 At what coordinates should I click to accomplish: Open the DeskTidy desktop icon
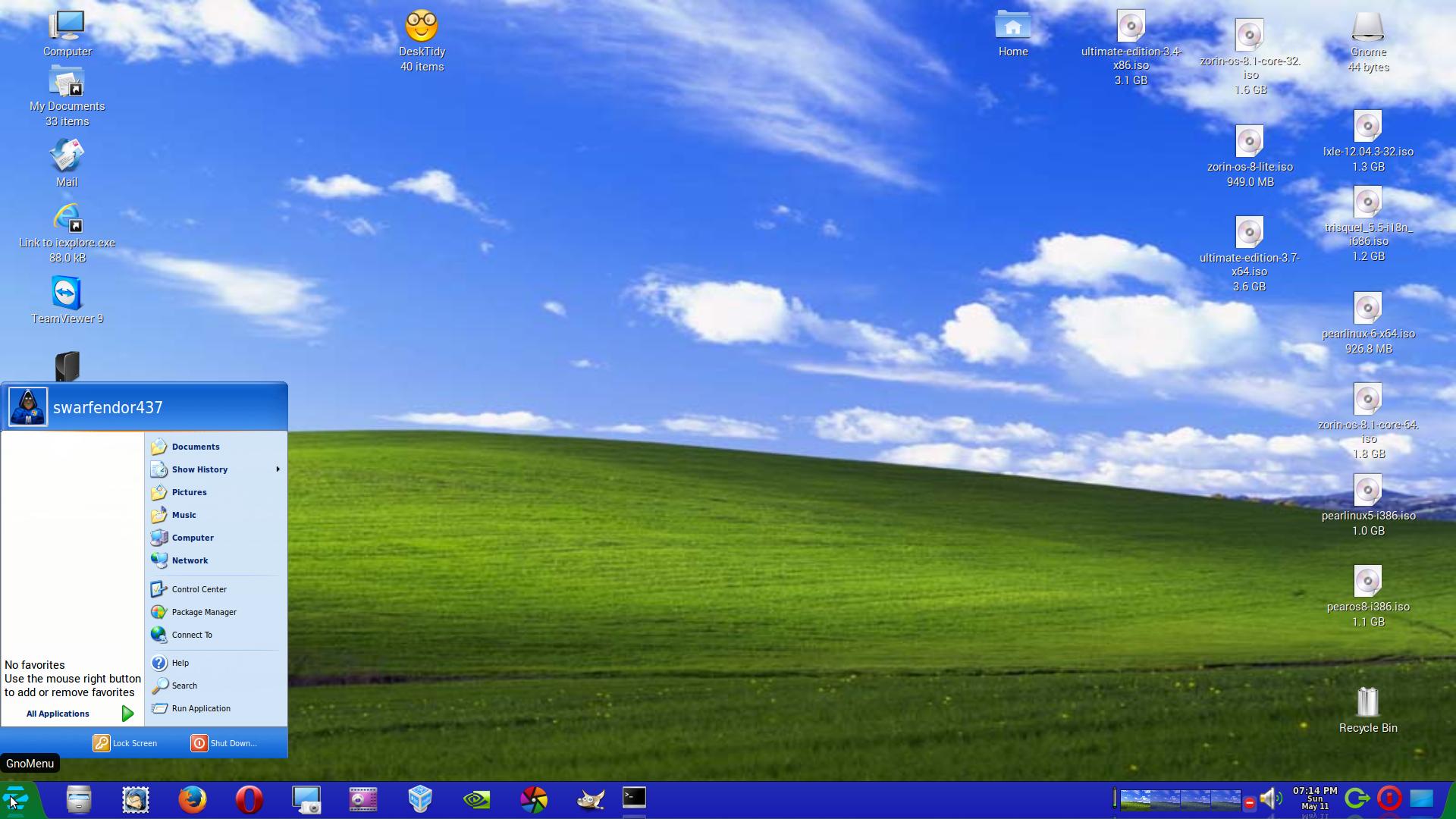422,27
